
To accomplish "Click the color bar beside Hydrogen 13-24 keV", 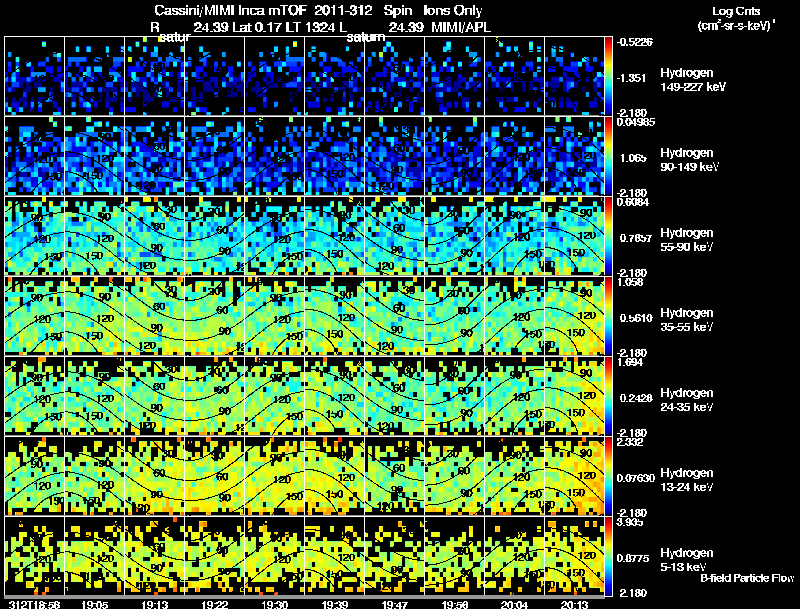I will pyautogui.click(x=608, y=476).
